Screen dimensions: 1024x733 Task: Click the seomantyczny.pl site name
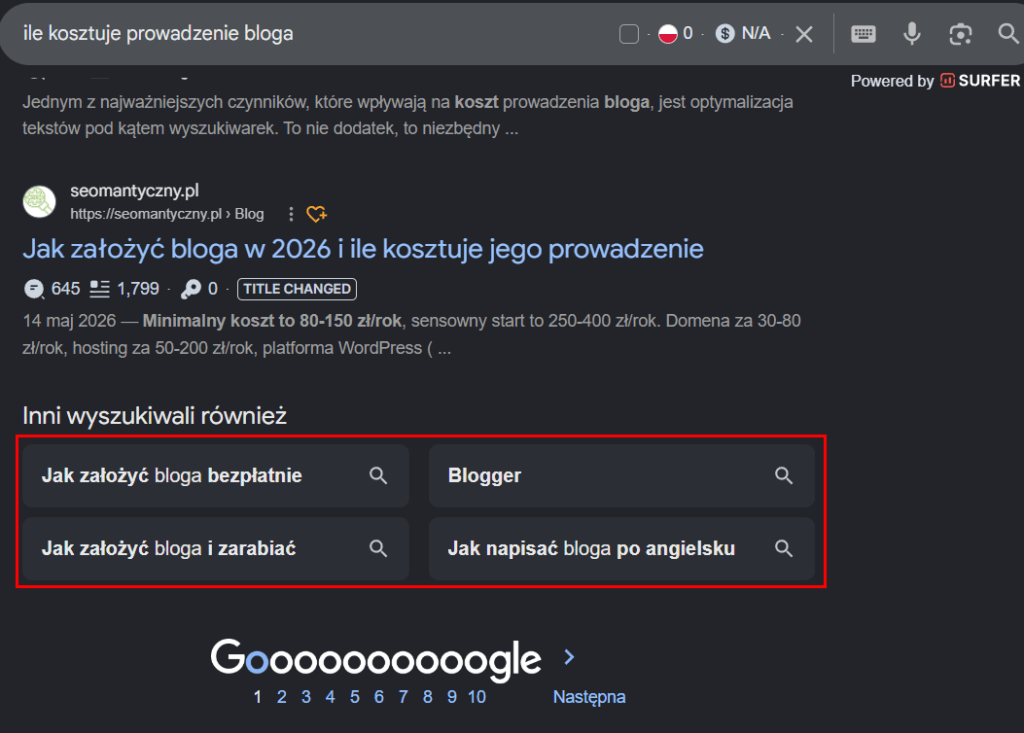pos(135,191)
